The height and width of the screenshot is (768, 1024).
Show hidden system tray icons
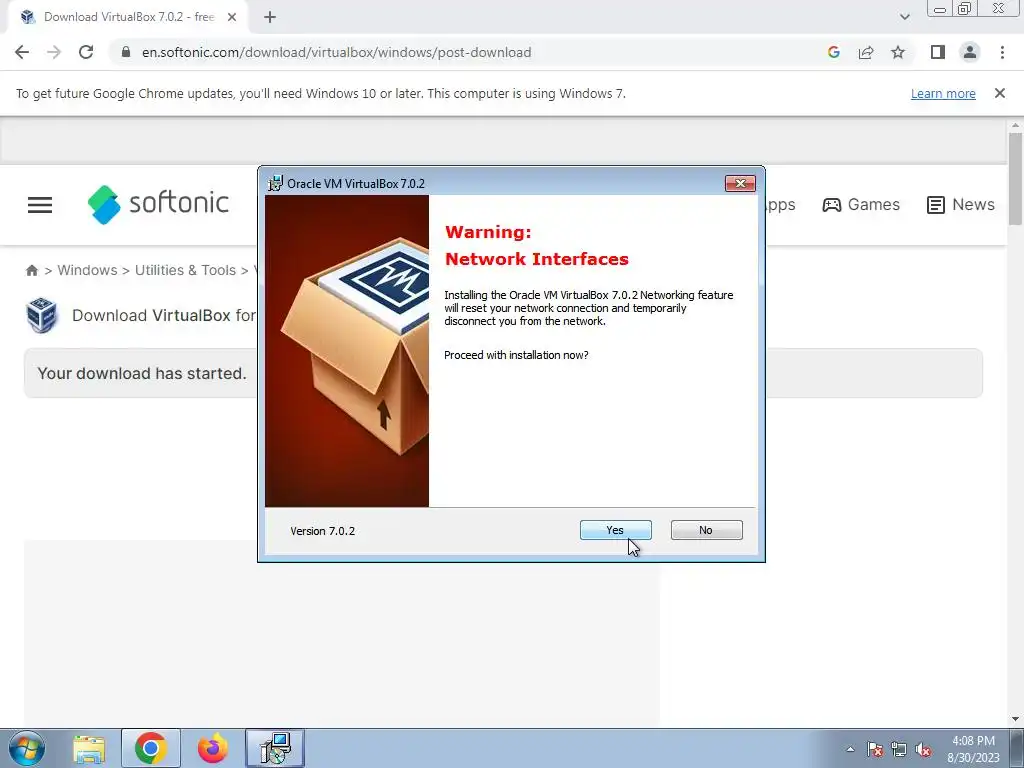click(850, 749)
